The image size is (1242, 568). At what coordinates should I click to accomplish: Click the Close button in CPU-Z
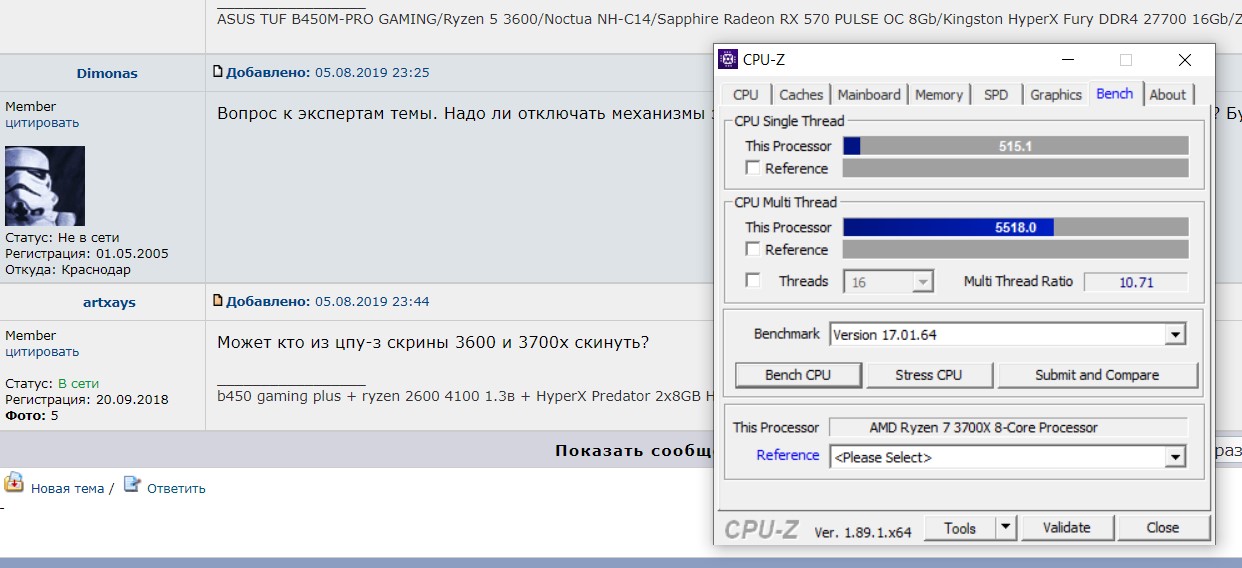tap(1163, 527)
